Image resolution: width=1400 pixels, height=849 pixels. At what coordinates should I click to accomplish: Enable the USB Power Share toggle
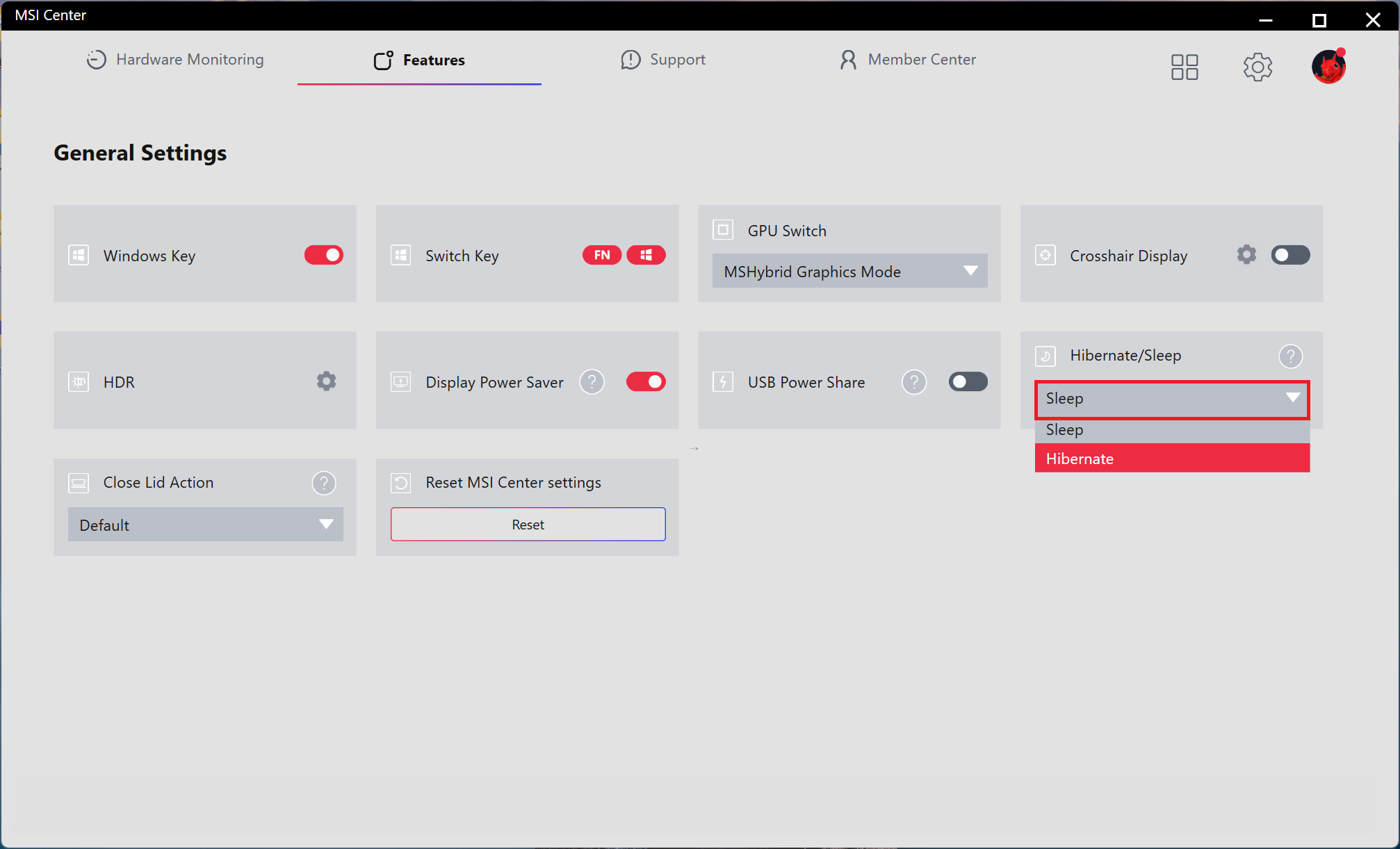point(968,381)
